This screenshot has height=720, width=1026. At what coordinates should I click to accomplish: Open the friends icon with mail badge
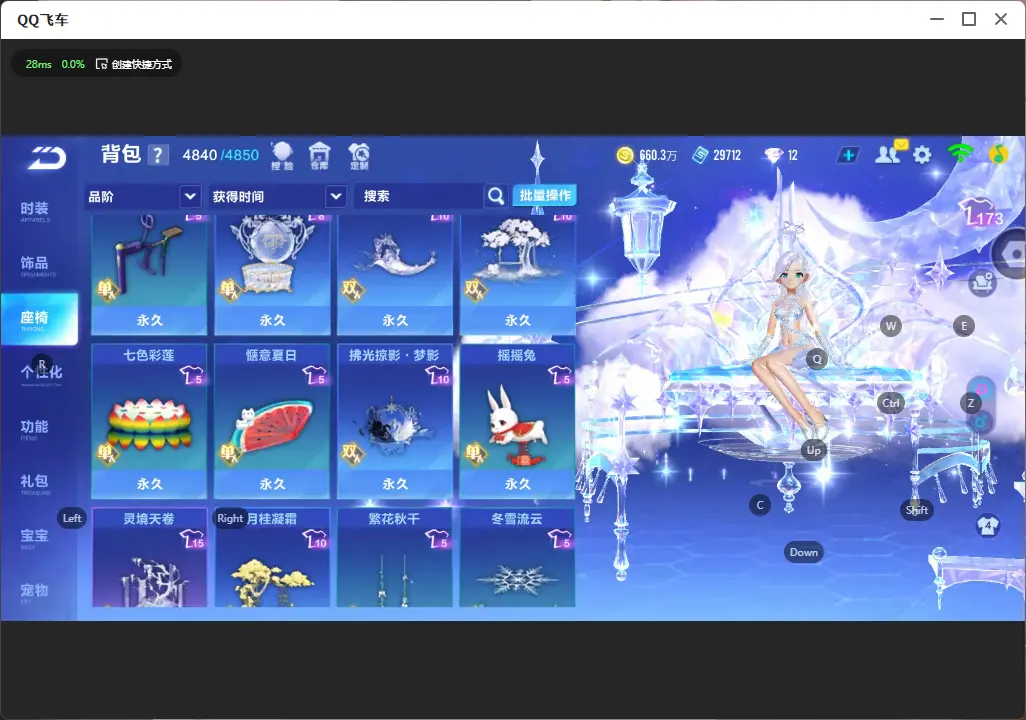coord(890,152)
